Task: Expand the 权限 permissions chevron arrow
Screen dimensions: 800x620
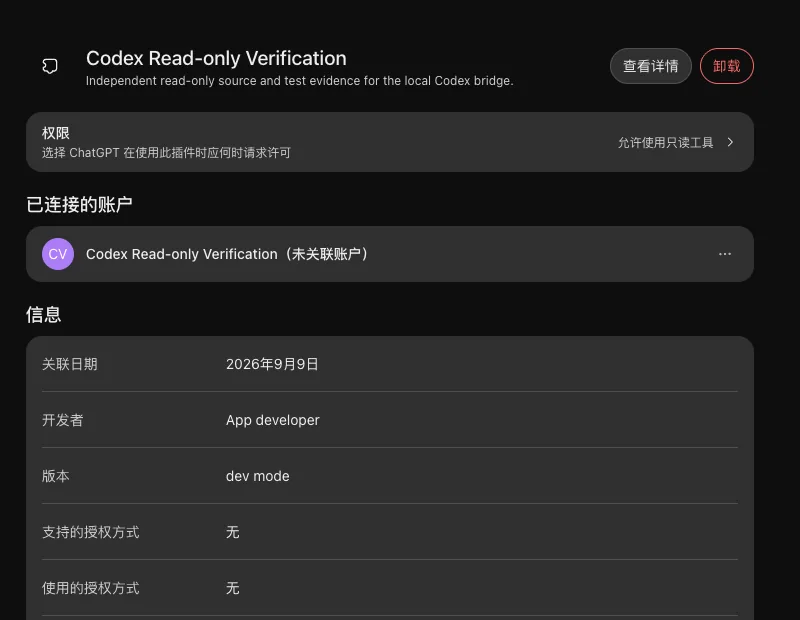Action: [x=730, y=142]
